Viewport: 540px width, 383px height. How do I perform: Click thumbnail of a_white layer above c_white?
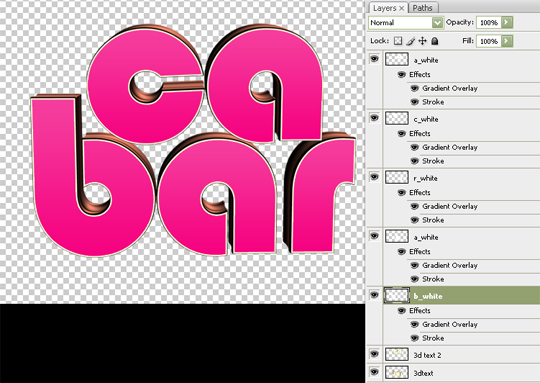397,59
